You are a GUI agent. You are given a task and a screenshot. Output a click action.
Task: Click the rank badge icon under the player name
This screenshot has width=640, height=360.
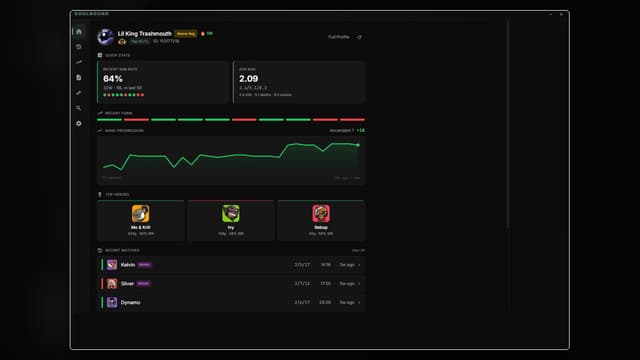point(122,42)
